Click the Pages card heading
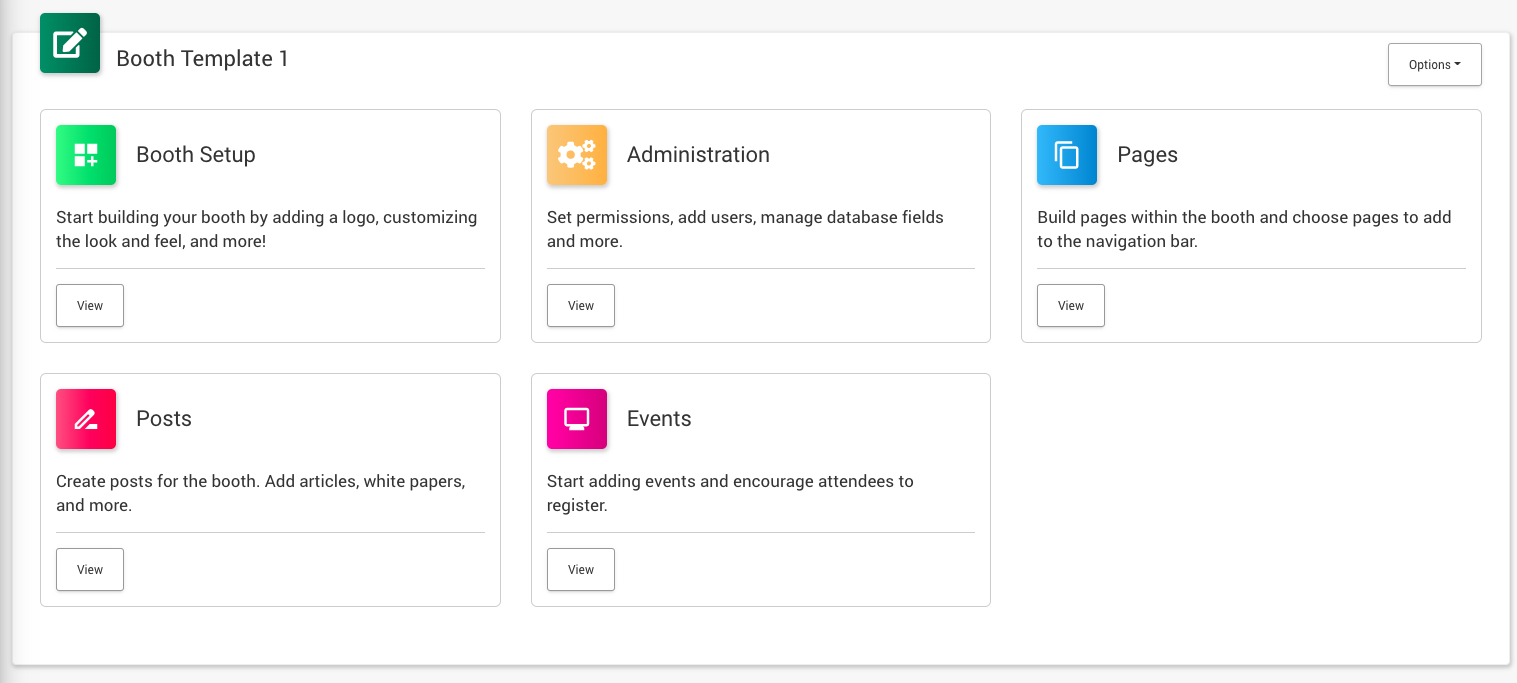This screenshot has height=683, width=1517. [x=1147, y=155]
